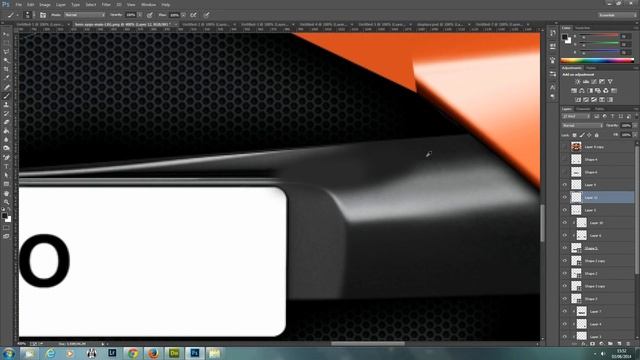
Task: Open the Opacity slider dropdown in options bar
Action: click(x=140, y=15)
